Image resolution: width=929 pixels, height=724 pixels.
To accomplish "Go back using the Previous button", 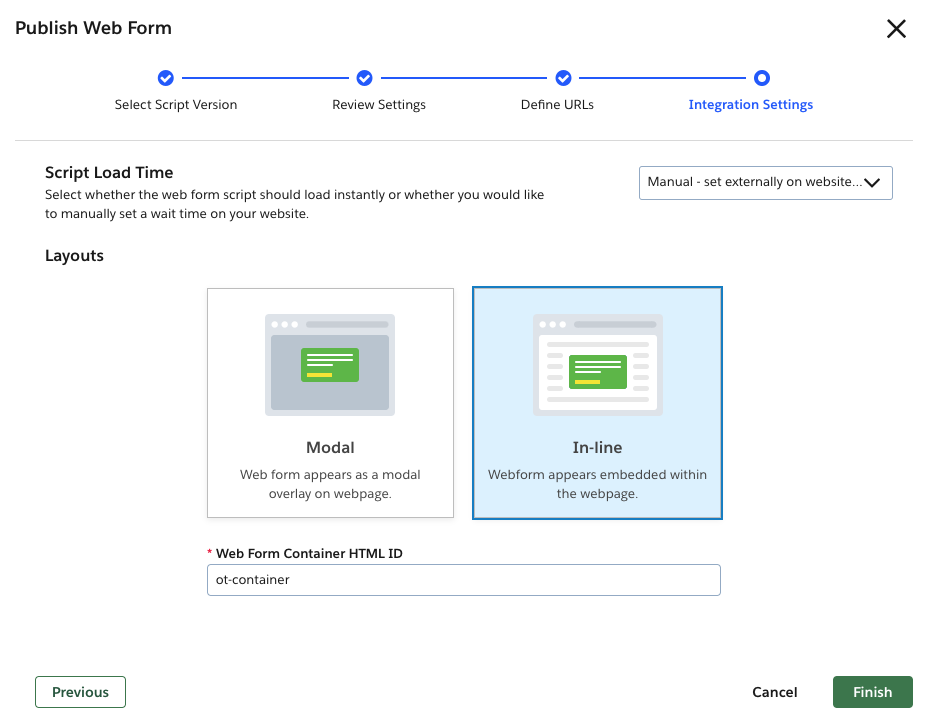I will coord(80,691).
